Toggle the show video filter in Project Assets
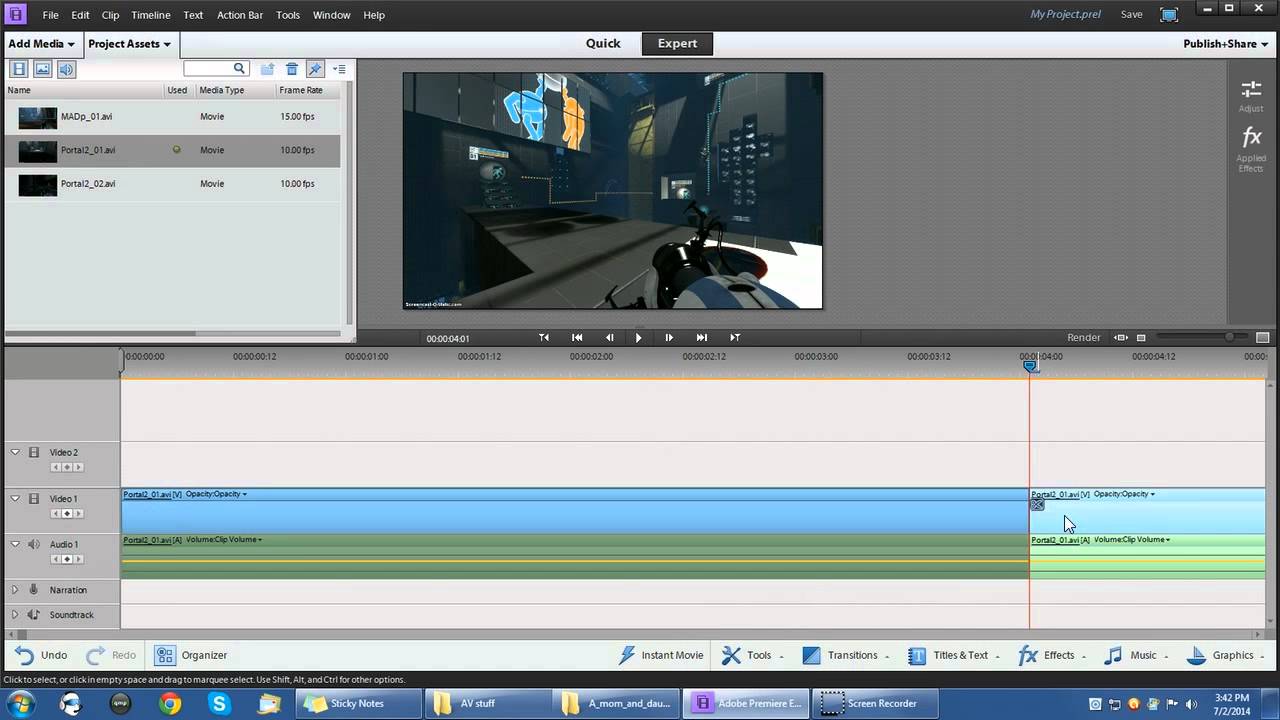 pos(18,69)
